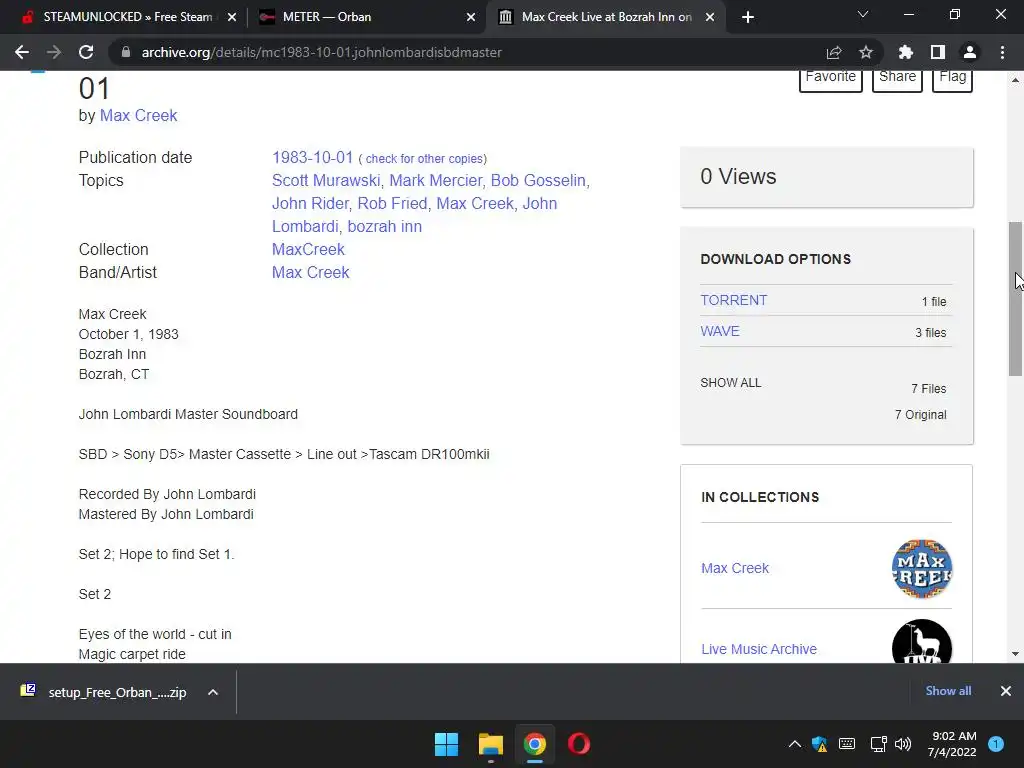Click the padlock site info icon
This screenshot has height=768, width=1024.
click(126, 52)
